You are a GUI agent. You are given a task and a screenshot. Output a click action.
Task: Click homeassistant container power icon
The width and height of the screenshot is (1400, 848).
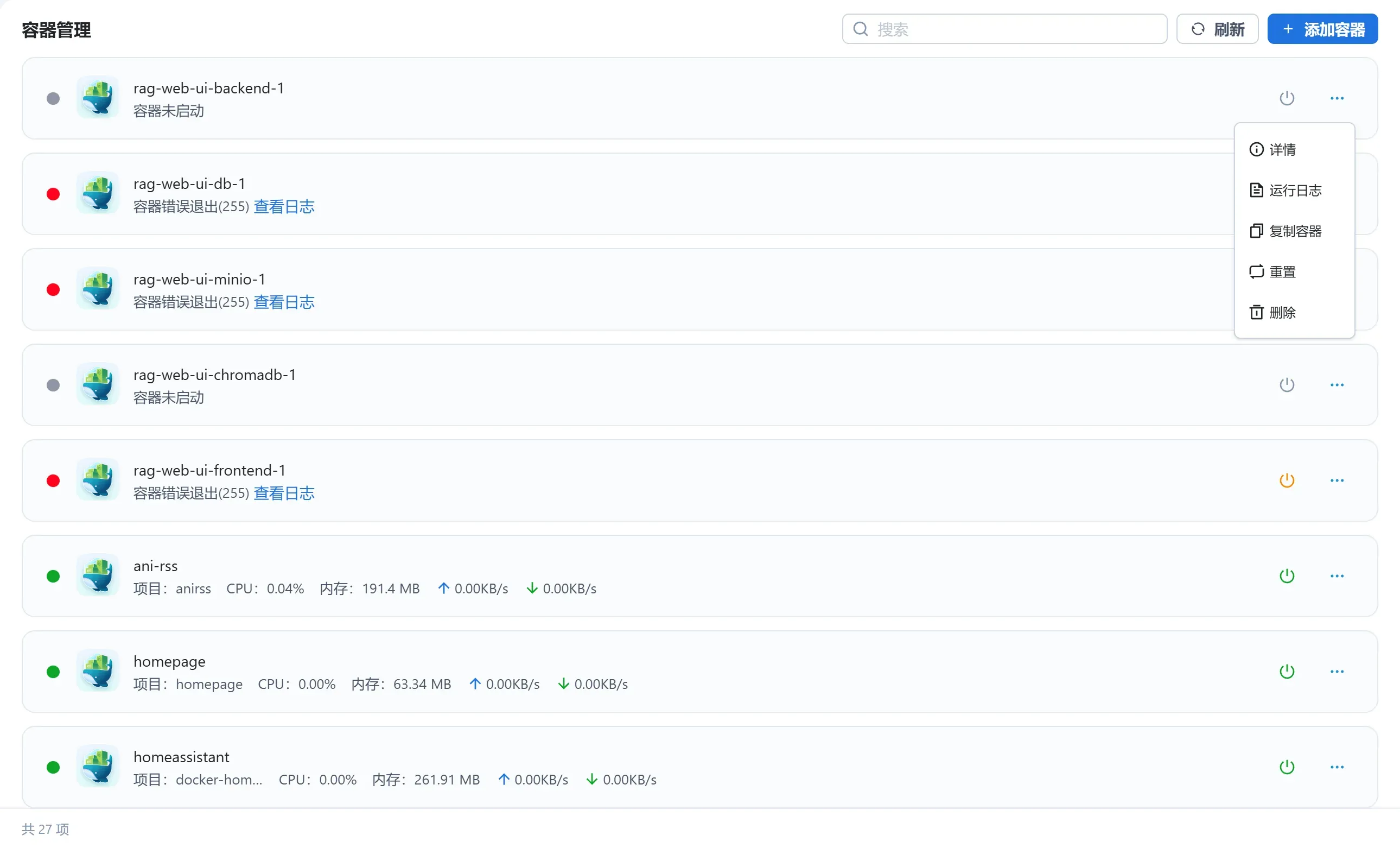[x=1287, y=767]
